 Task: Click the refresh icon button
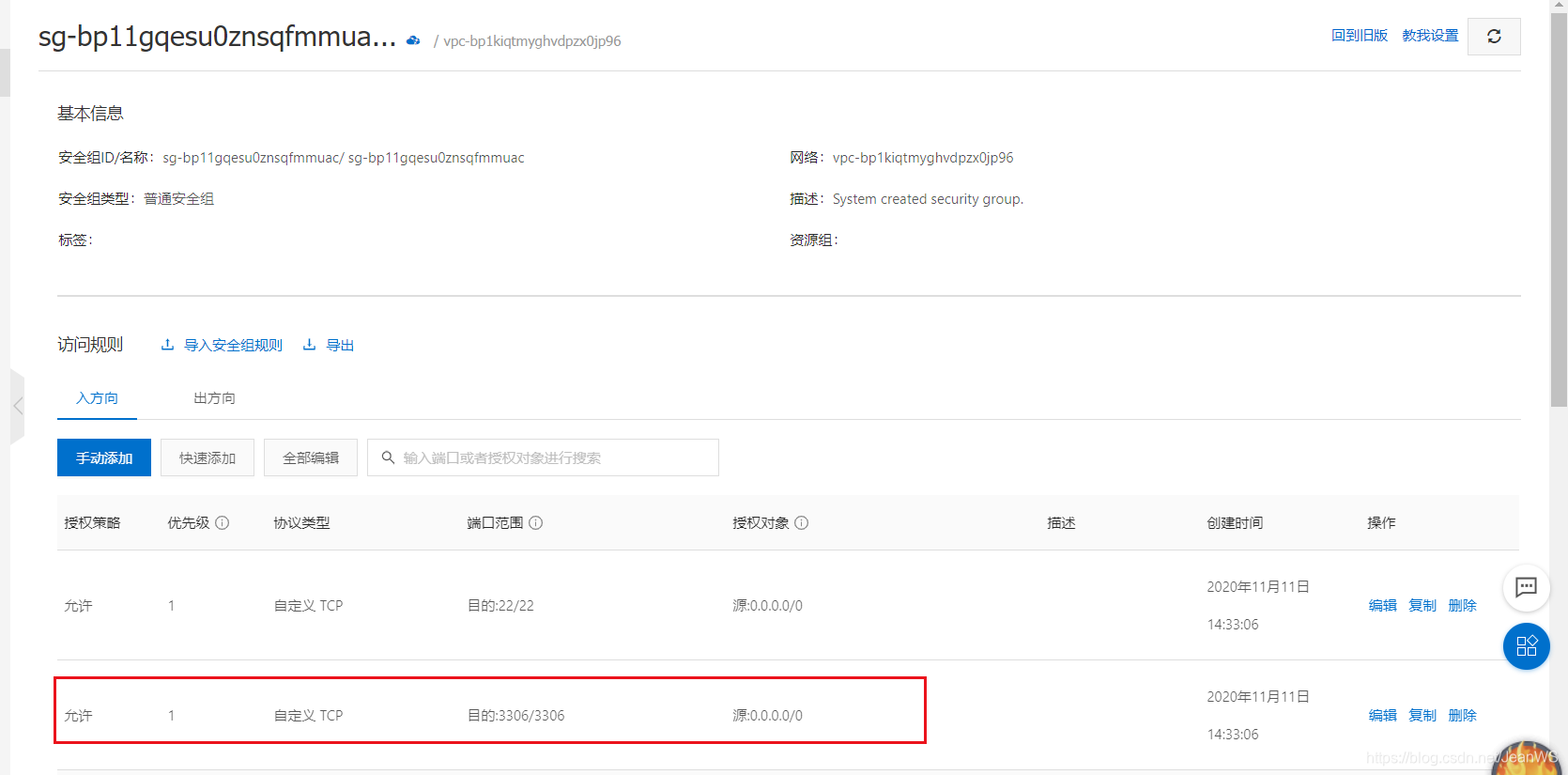pos(1494,37)
